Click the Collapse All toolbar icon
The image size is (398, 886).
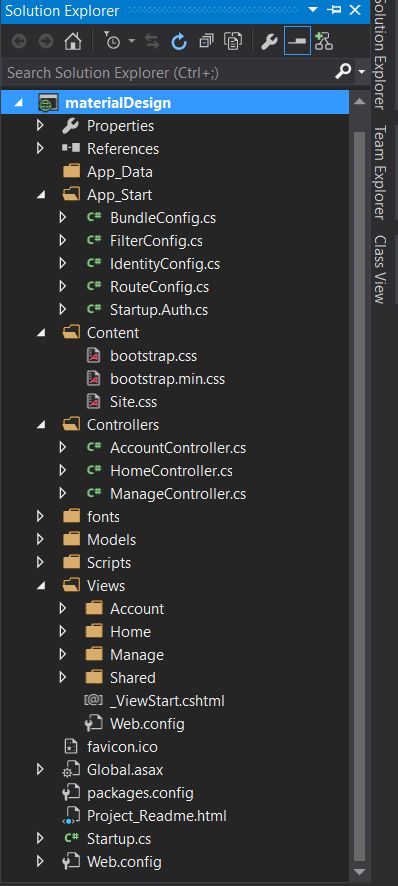[x=206, y=41]
